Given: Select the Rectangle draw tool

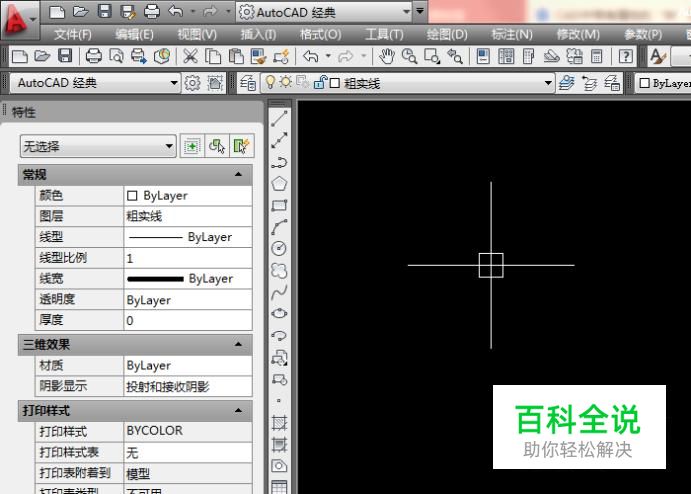Looking at the screenshot, I should click(280, 205).
